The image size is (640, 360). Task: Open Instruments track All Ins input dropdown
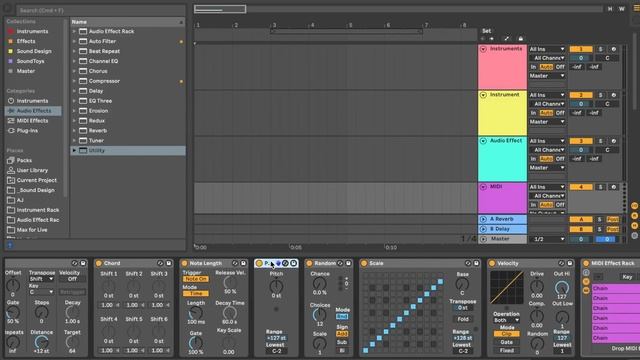pos(547,49)
